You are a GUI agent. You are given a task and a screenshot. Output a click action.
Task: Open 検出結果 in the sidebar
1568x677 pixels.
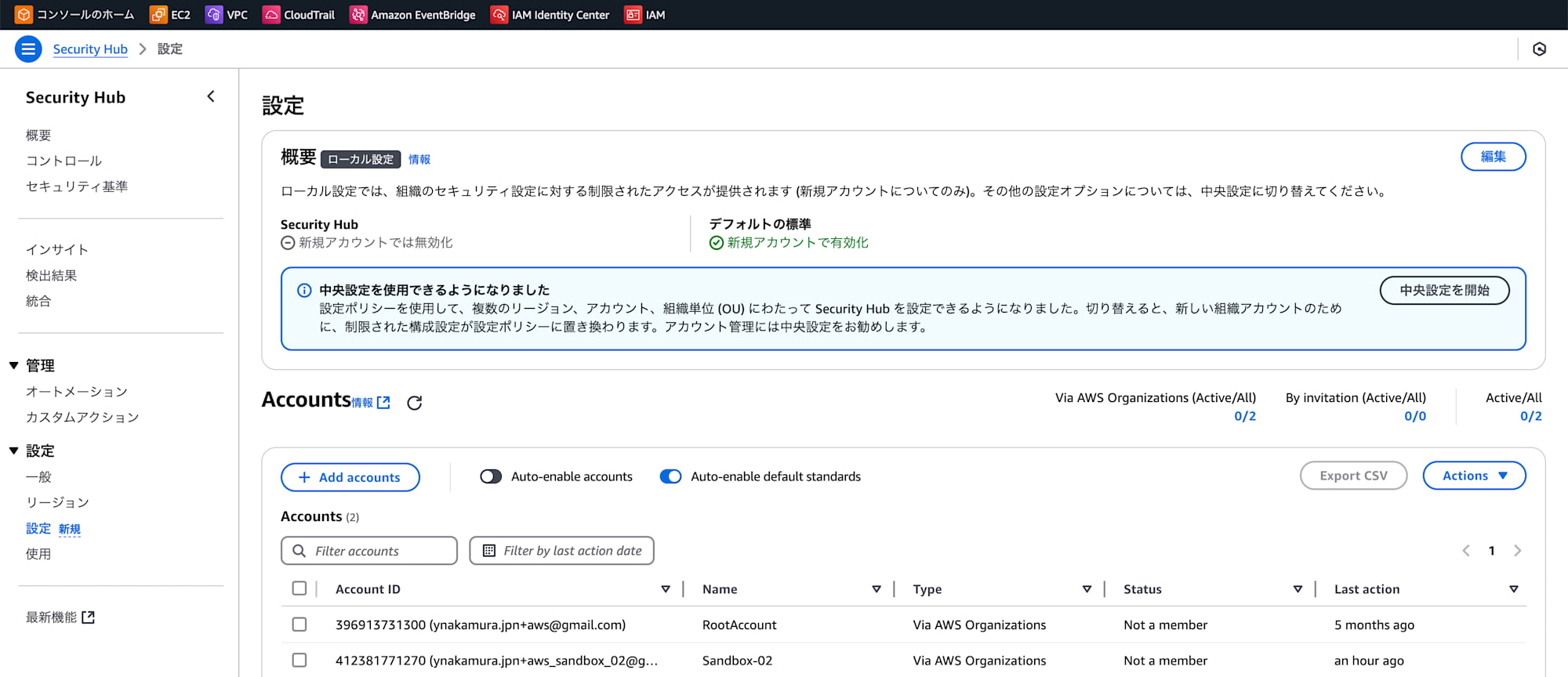pyautogui.click(x=51, y=275)
